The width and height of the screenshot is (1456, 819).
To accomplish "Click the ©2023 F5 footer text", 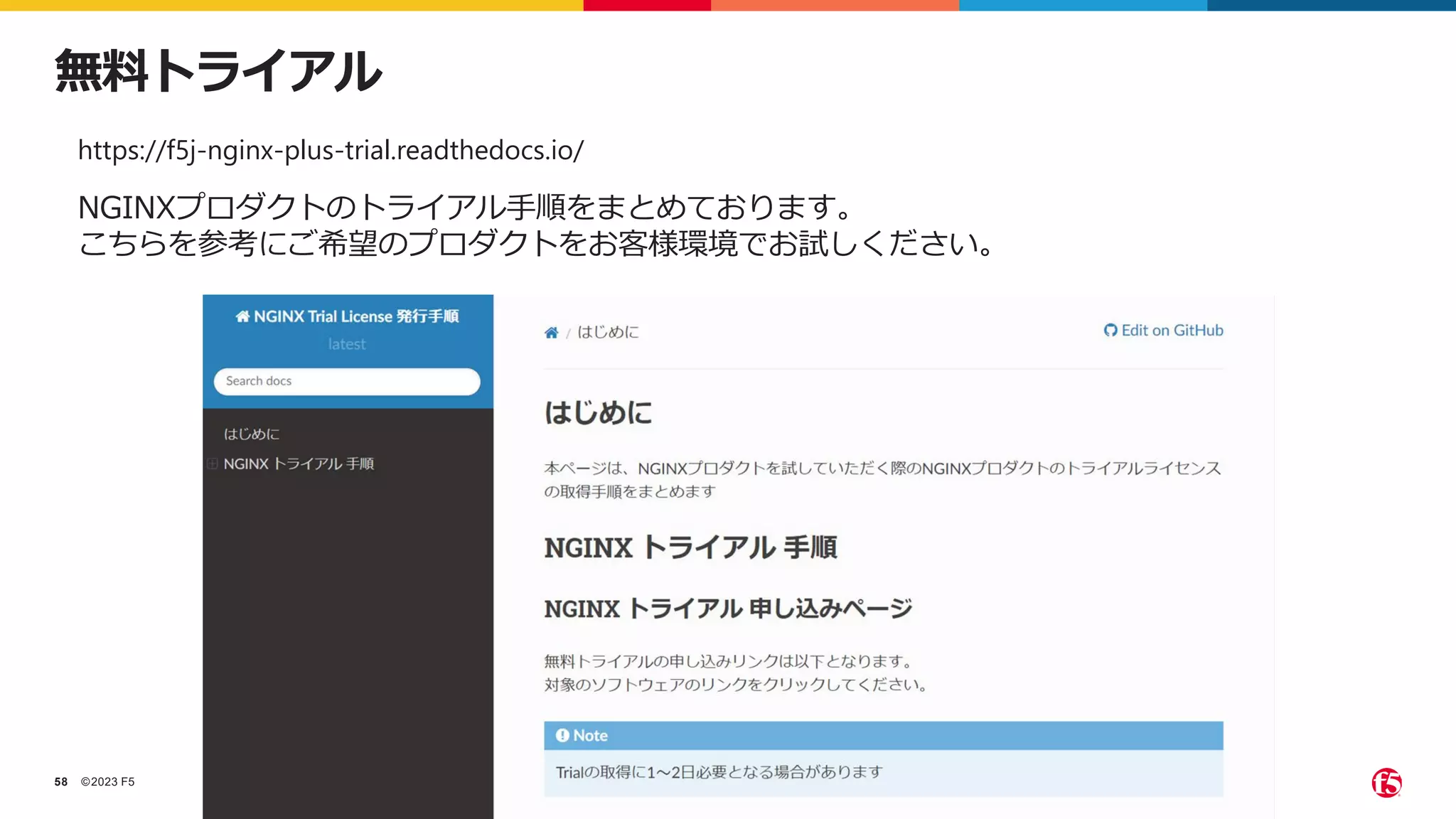I will click(107, 782).
